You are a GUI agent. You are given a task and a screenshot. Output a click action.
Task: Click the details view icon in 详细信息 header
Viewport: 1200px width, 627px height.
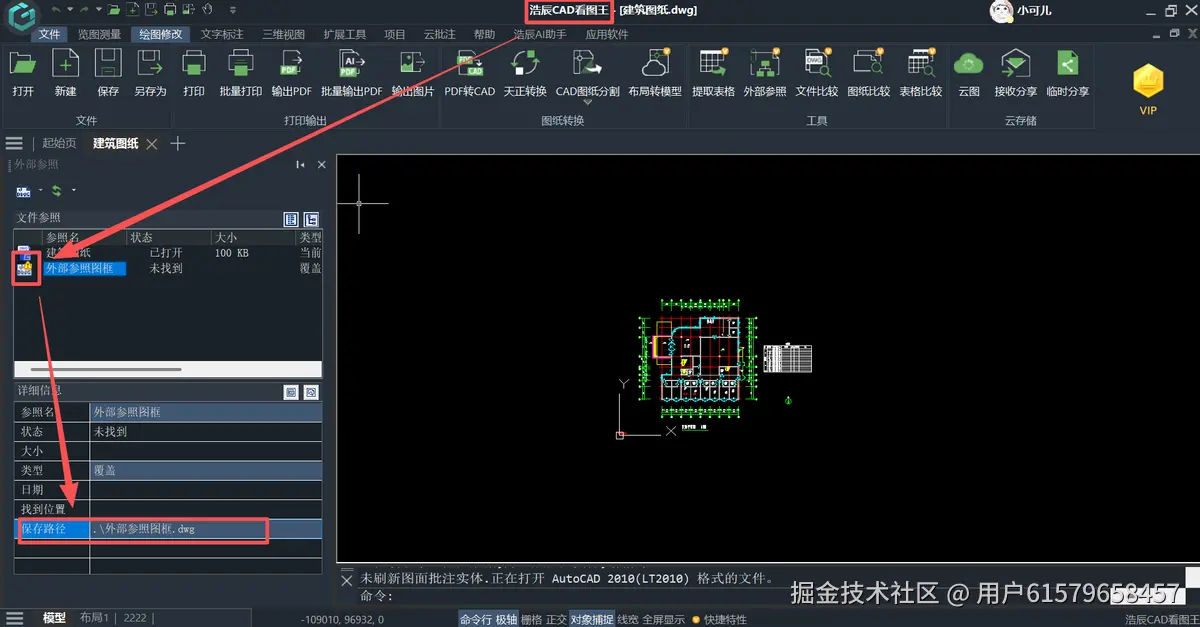tap(292, 392)
